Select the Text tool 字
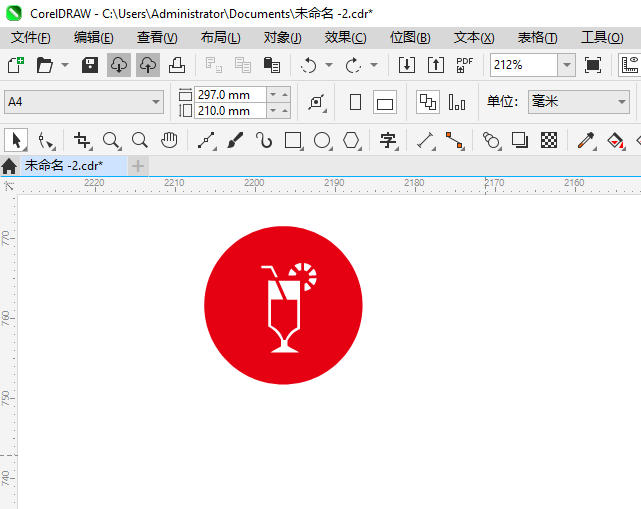 [x=388, y=141]
